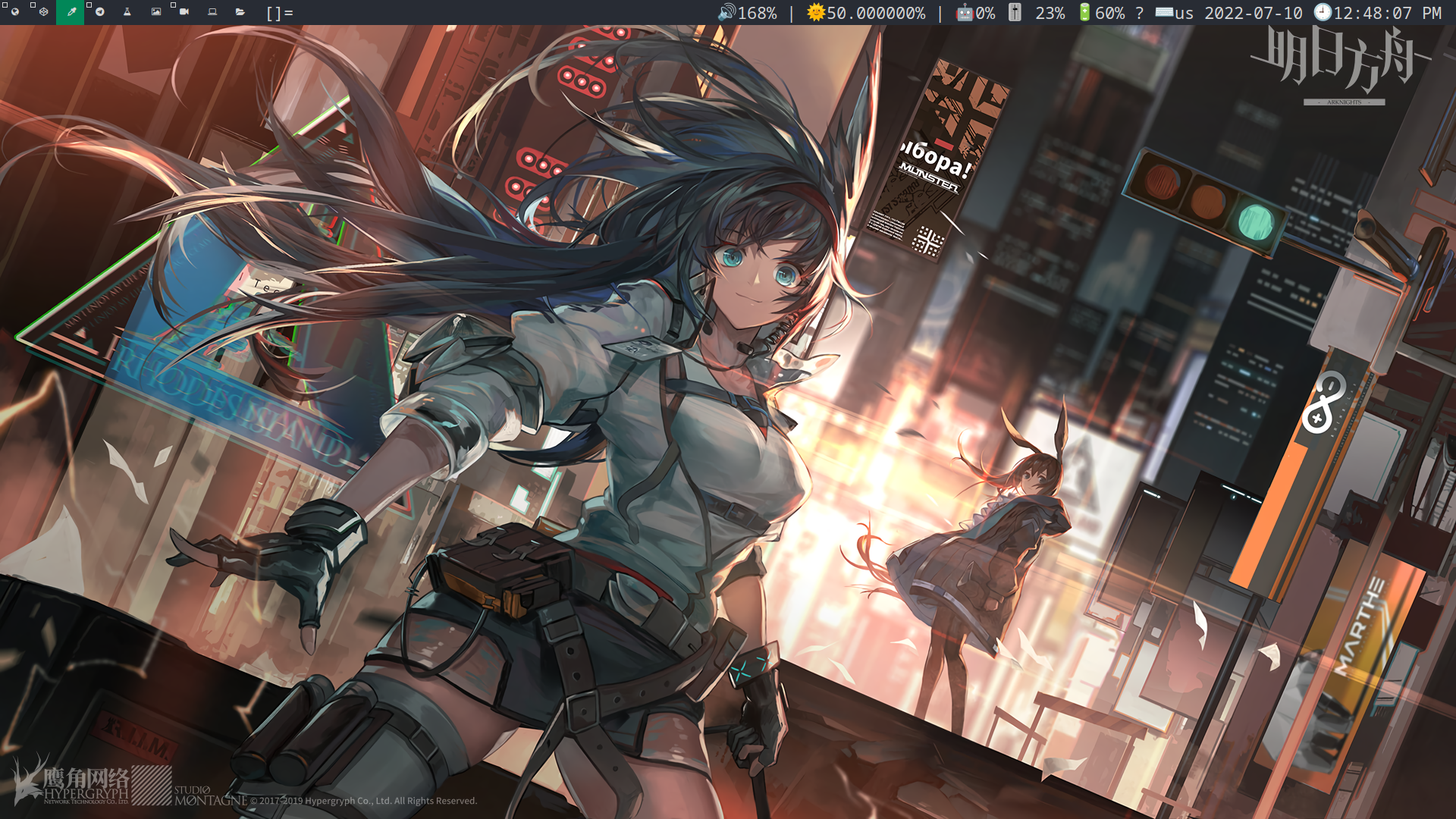Viewport: 1456px width, 819px height.
Task: Open the Telegram paper-plane tag
Action: [x=99, y=12]
